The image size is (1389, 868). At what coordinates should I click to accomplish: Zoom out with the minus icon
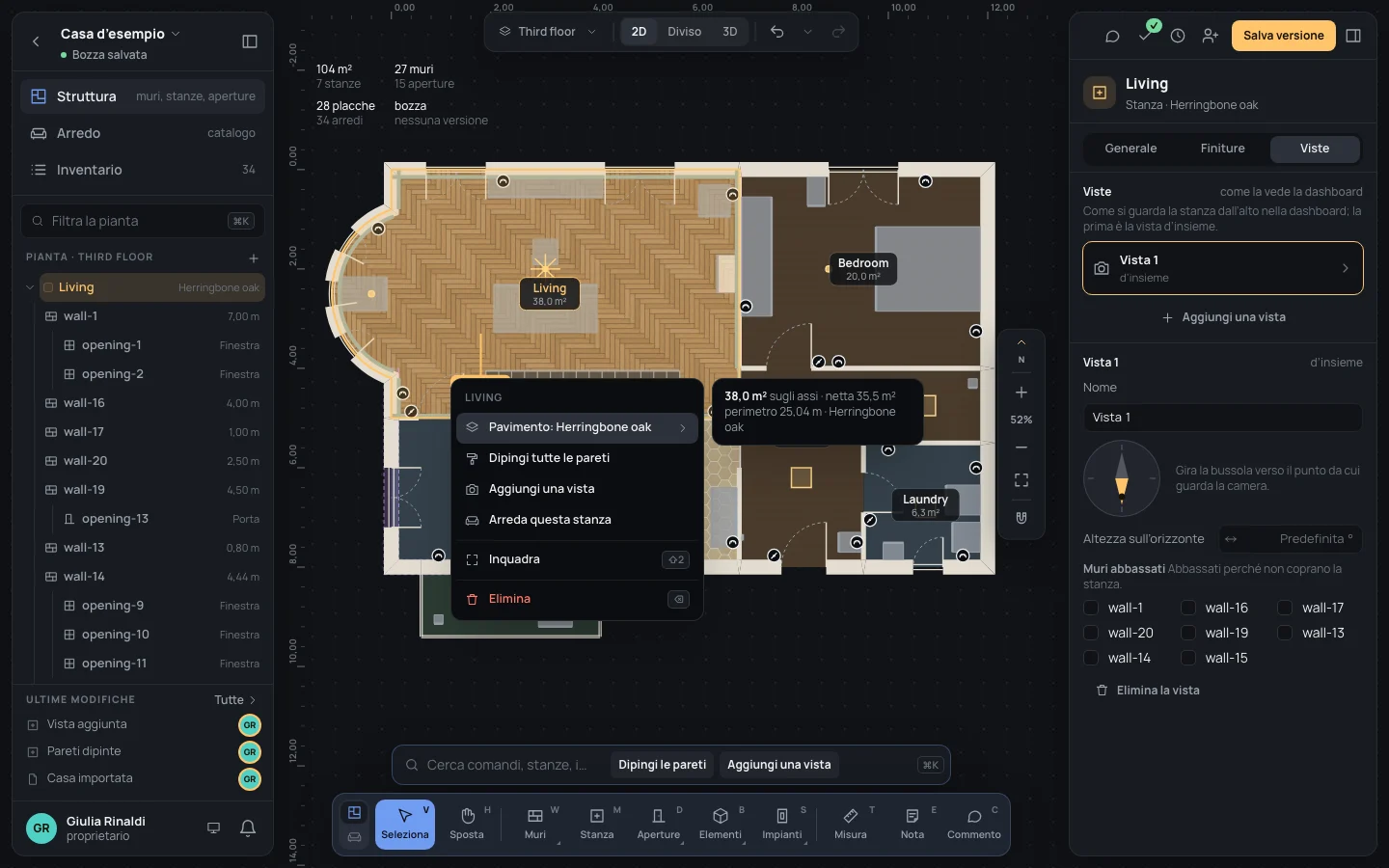click(x=1021, y=448)
